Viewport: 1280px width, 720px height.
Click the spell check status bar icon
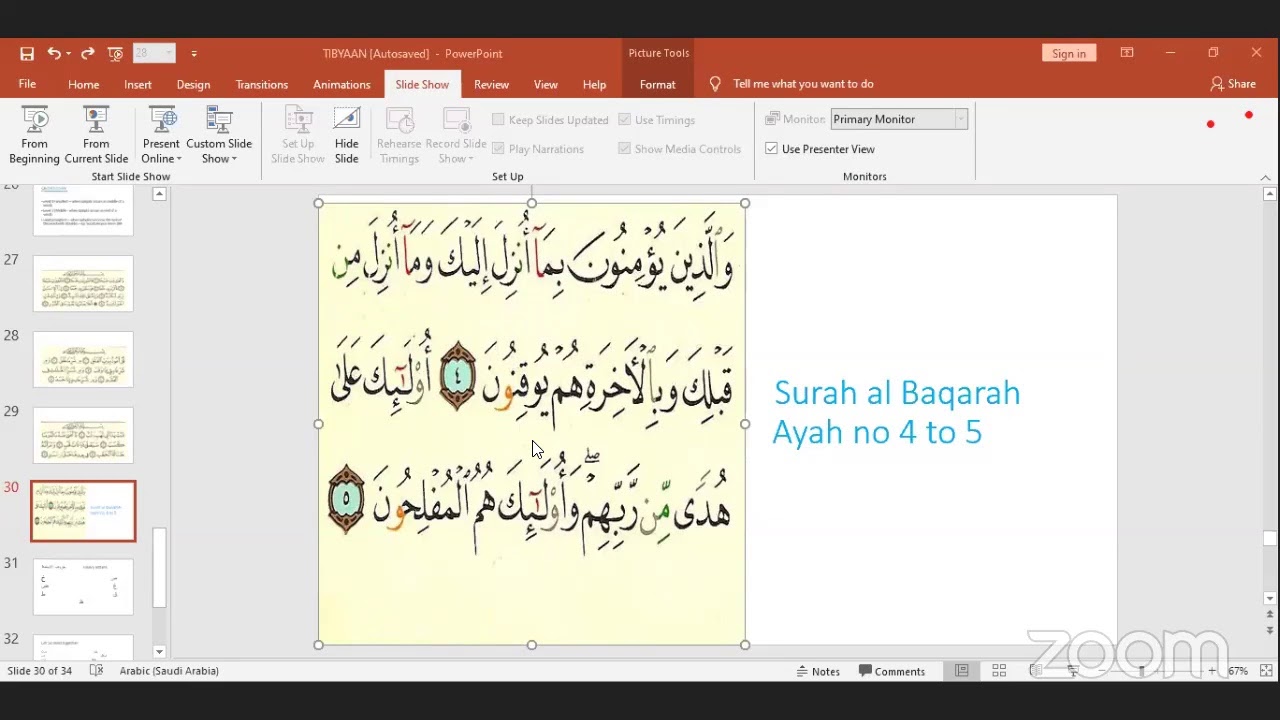point(96,671)
